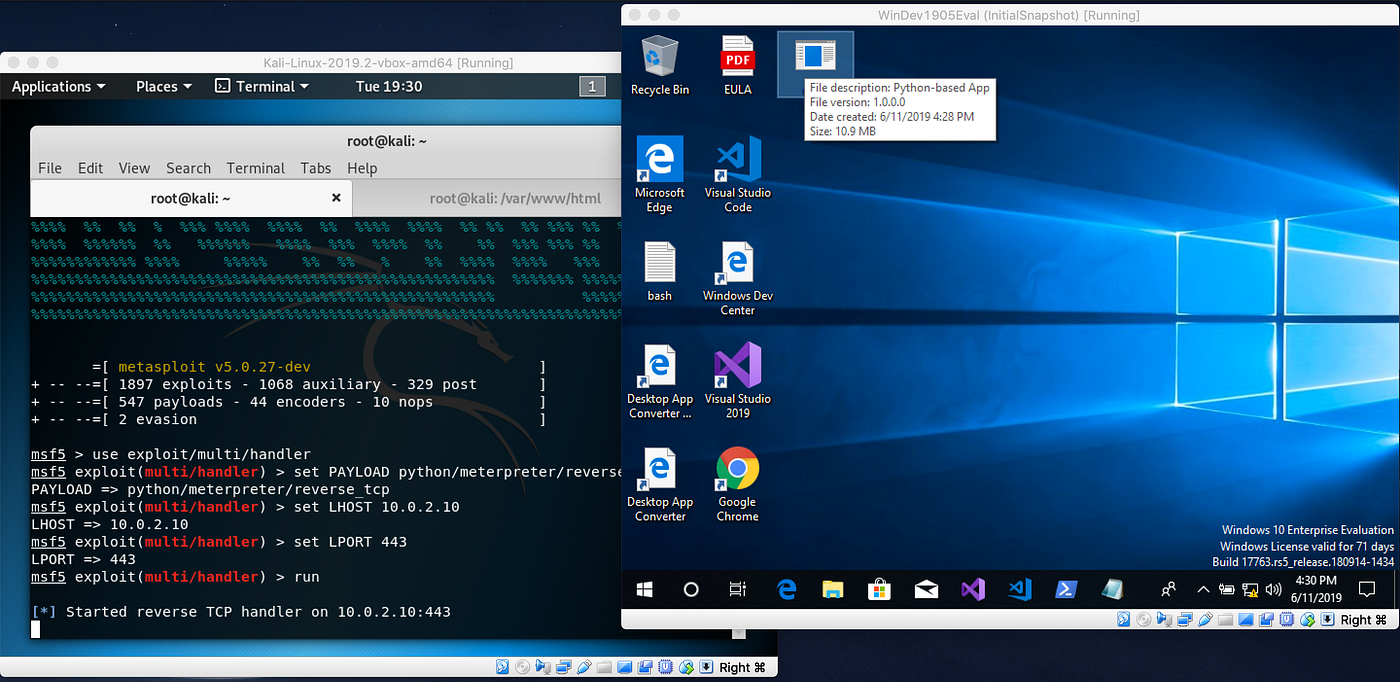The width and height of the screenshot is (1400, 682).
Task: Open the Recycle Bin desktop icon
Action: coord(659,65)
